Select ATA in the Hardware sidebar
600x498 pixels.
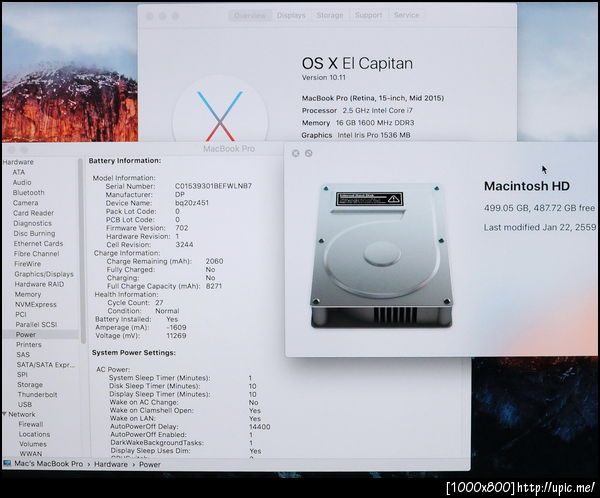18,172
